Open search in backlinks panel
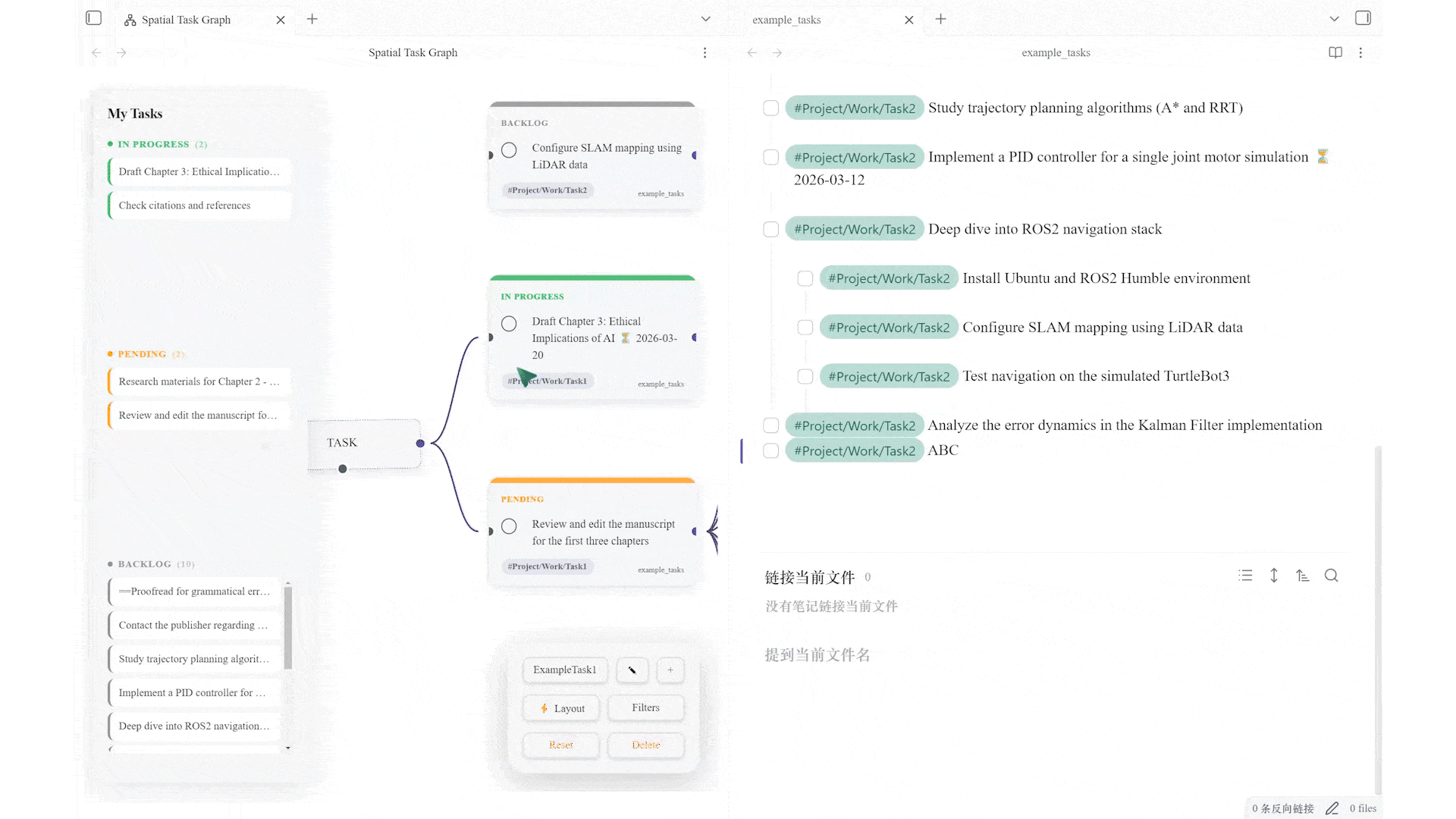 1331,576
